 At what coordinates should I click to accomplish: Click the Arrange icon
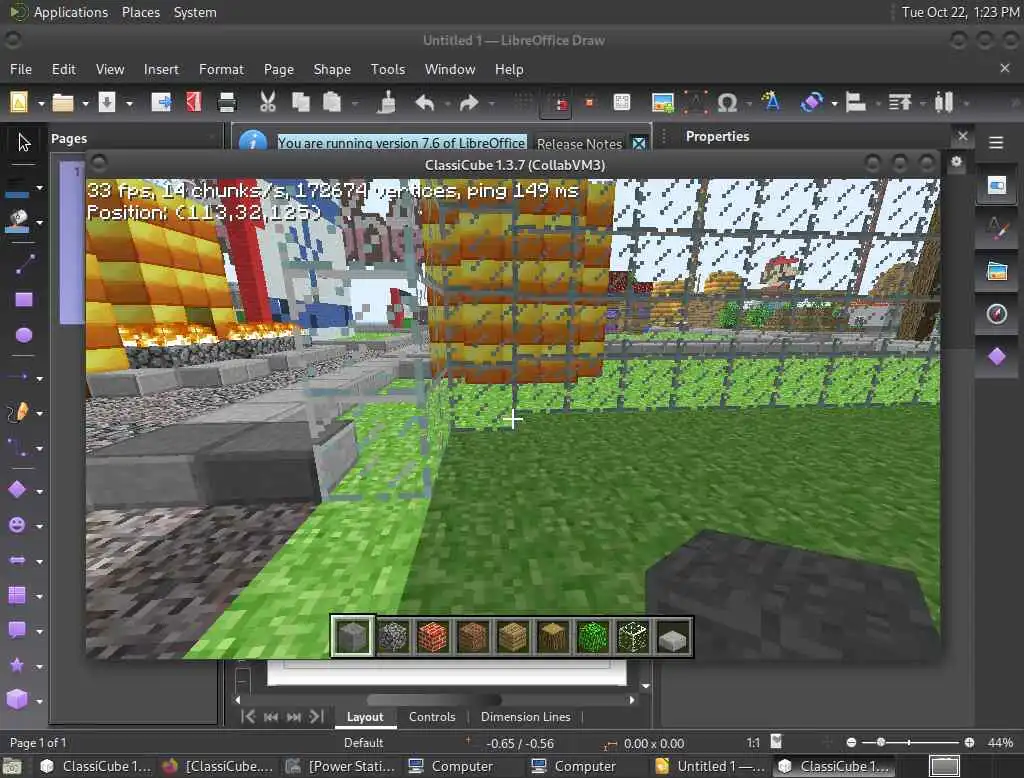tap(900, 103)
